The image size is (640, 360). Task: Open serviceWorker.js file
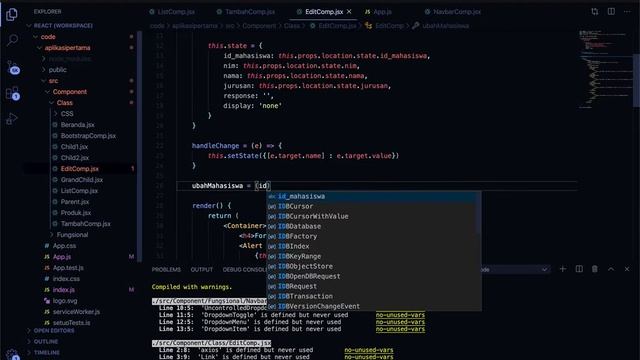coord(76,312)
